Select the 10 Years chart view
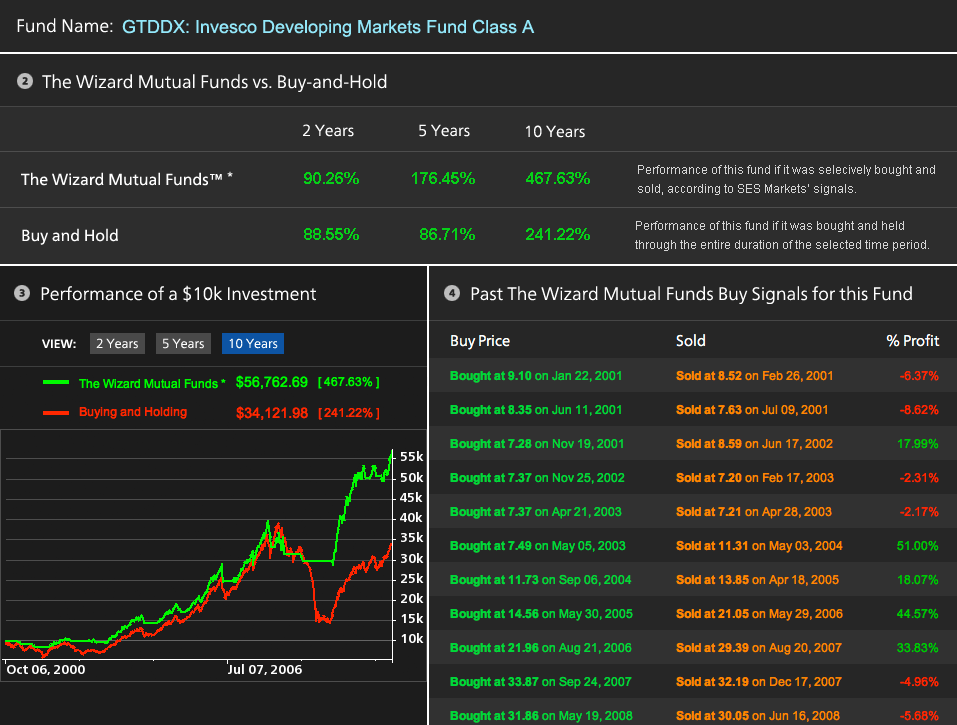The image size is (957, 725). pos(253,344)
